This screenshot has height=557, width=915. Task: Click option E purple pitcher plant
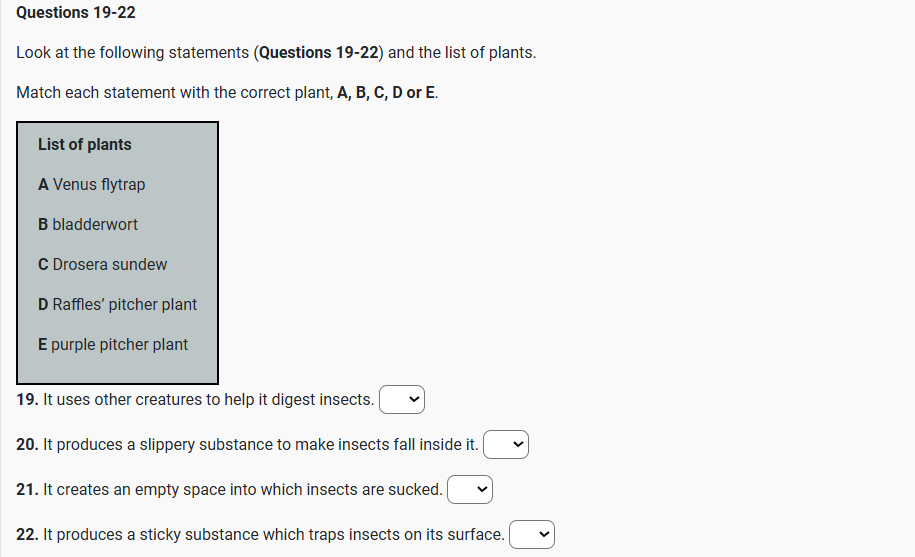click(x=113, y=344)
